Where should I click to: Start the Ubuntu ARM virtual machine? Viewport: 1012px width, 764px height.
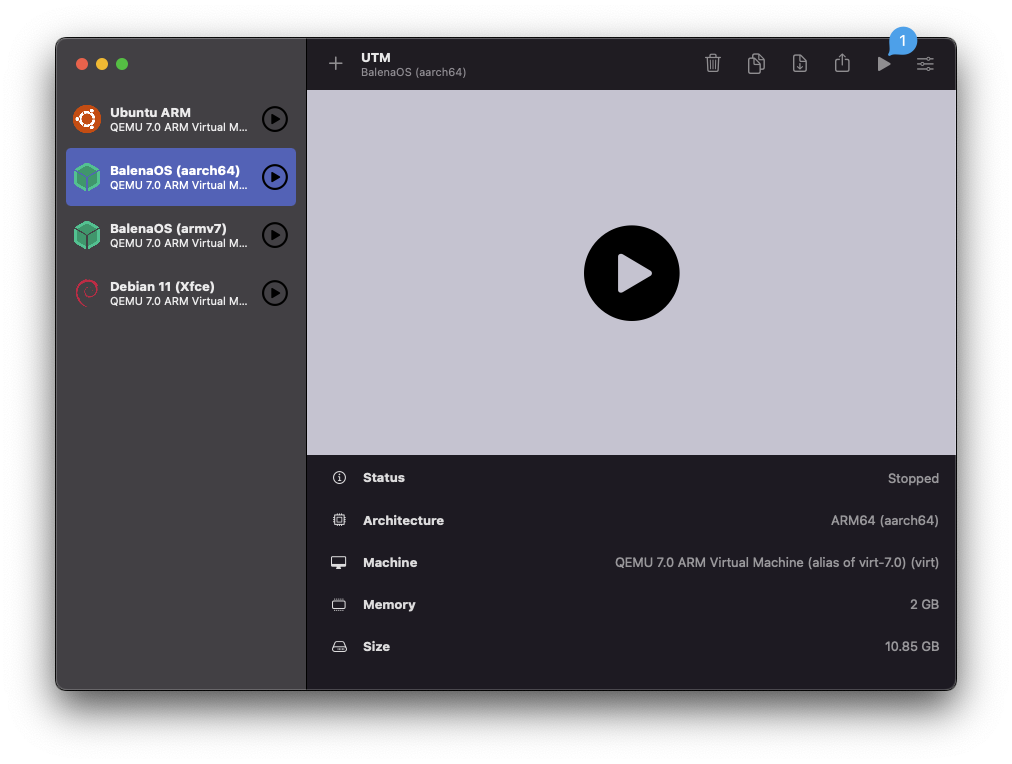coord(275,119)
